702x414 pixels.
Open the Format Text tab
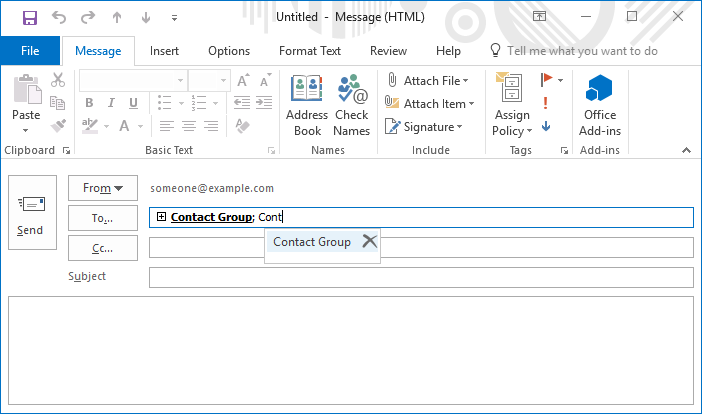coord(309,51)
